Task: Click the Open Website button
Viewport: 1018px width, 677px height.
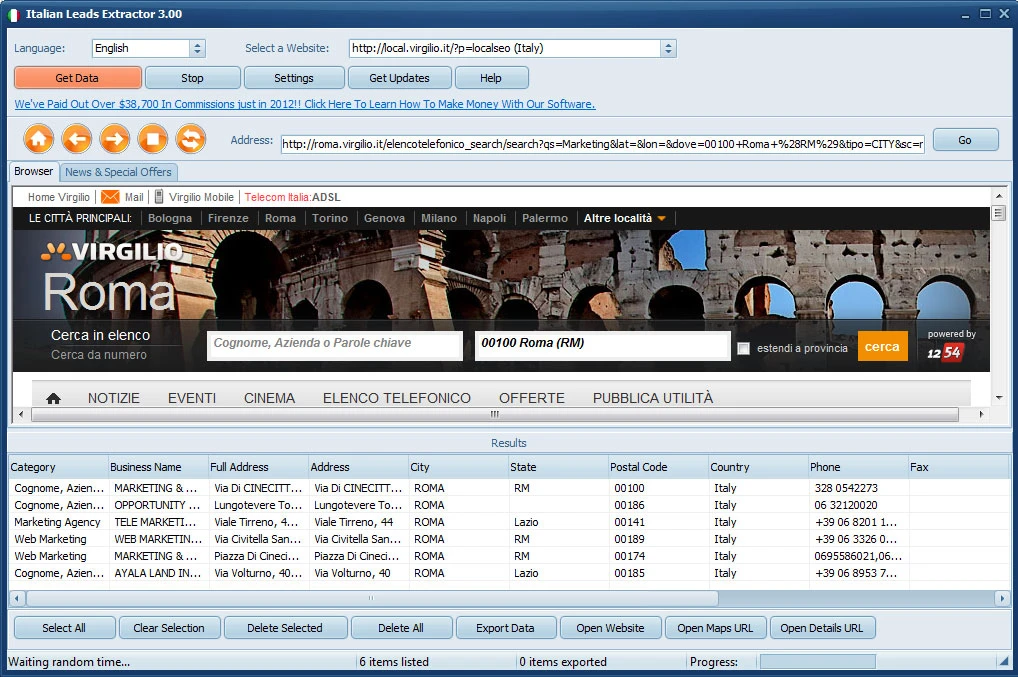Action: coord(610,628)
